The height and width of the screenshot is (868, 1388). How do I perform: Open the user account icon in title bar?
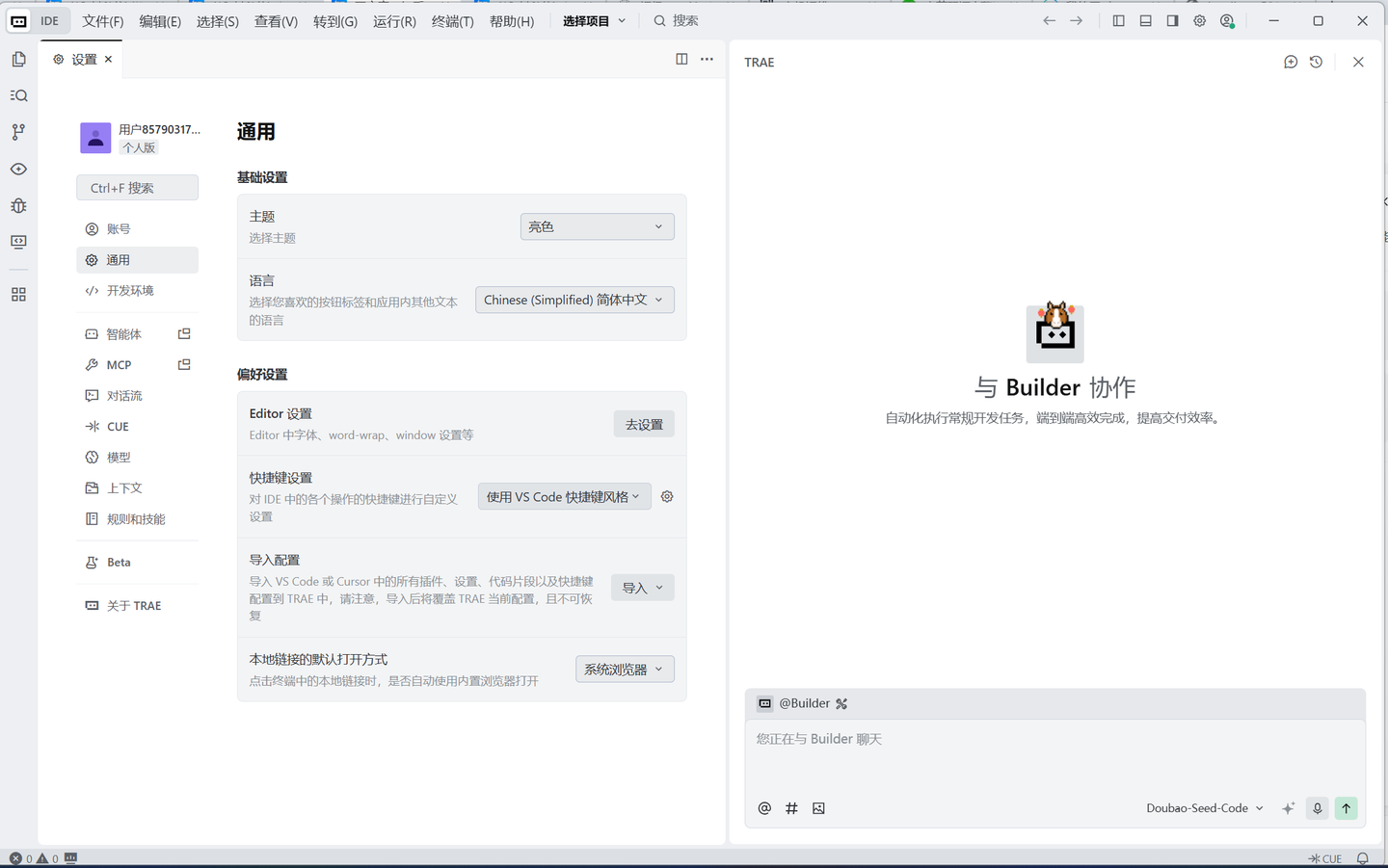click(x=1227, y=20)
